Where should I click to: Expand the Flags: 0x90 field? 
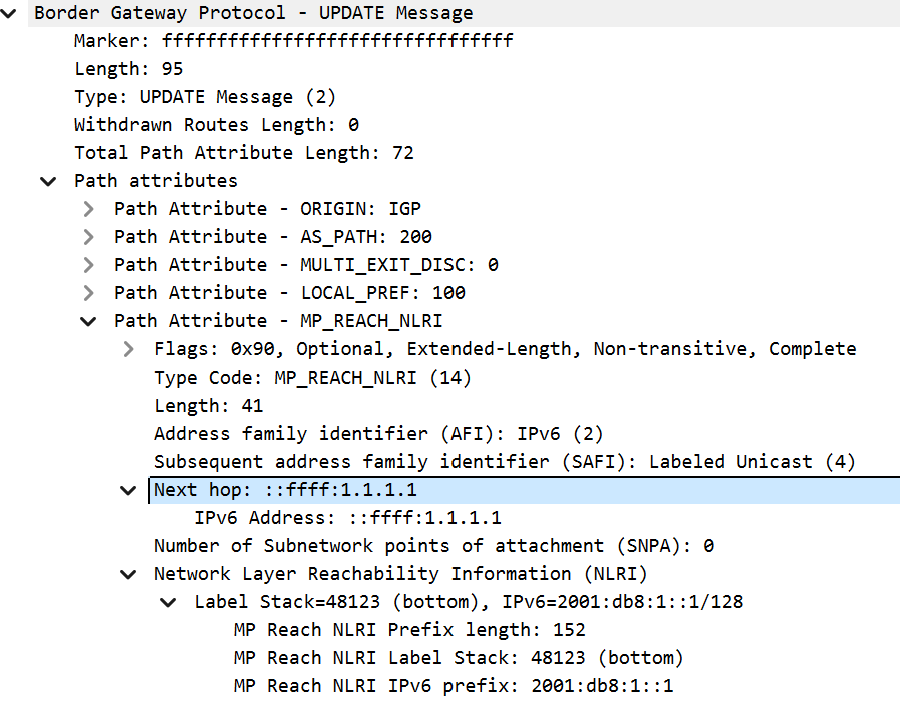point(129,349)
